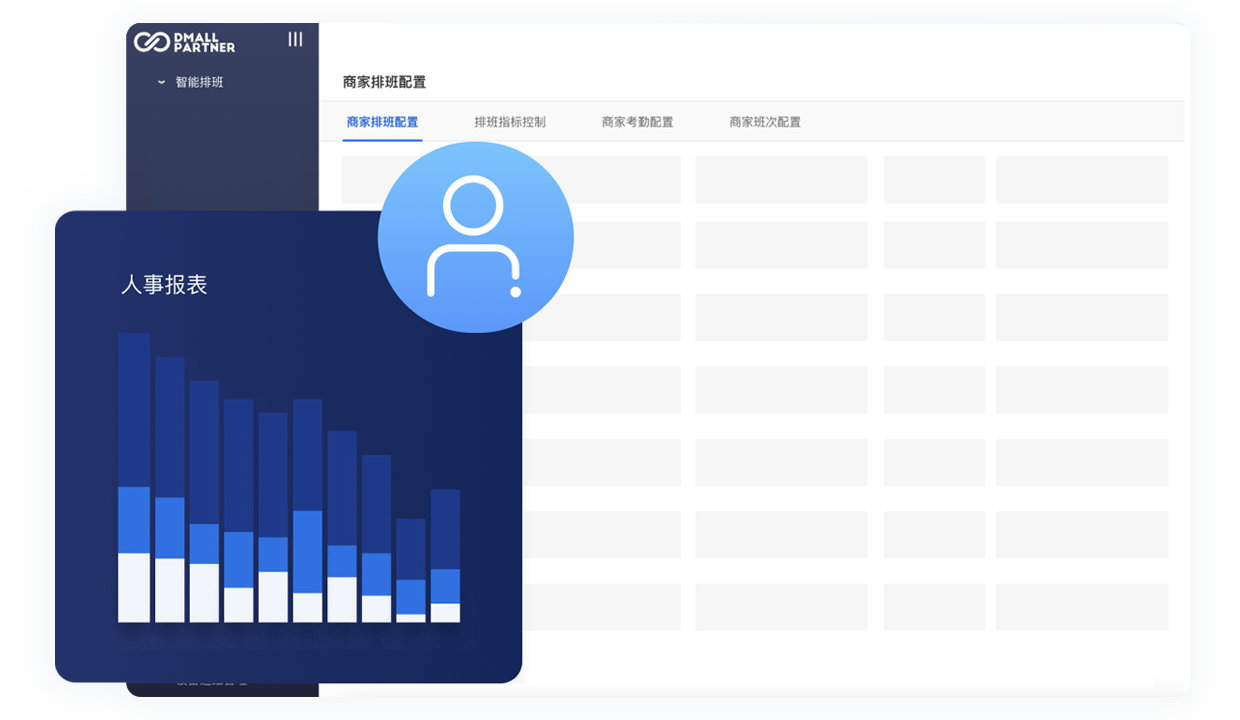Select the 商家班次配置 tab
Viewport: 1240px width, 720px height.
pos(765,122)
